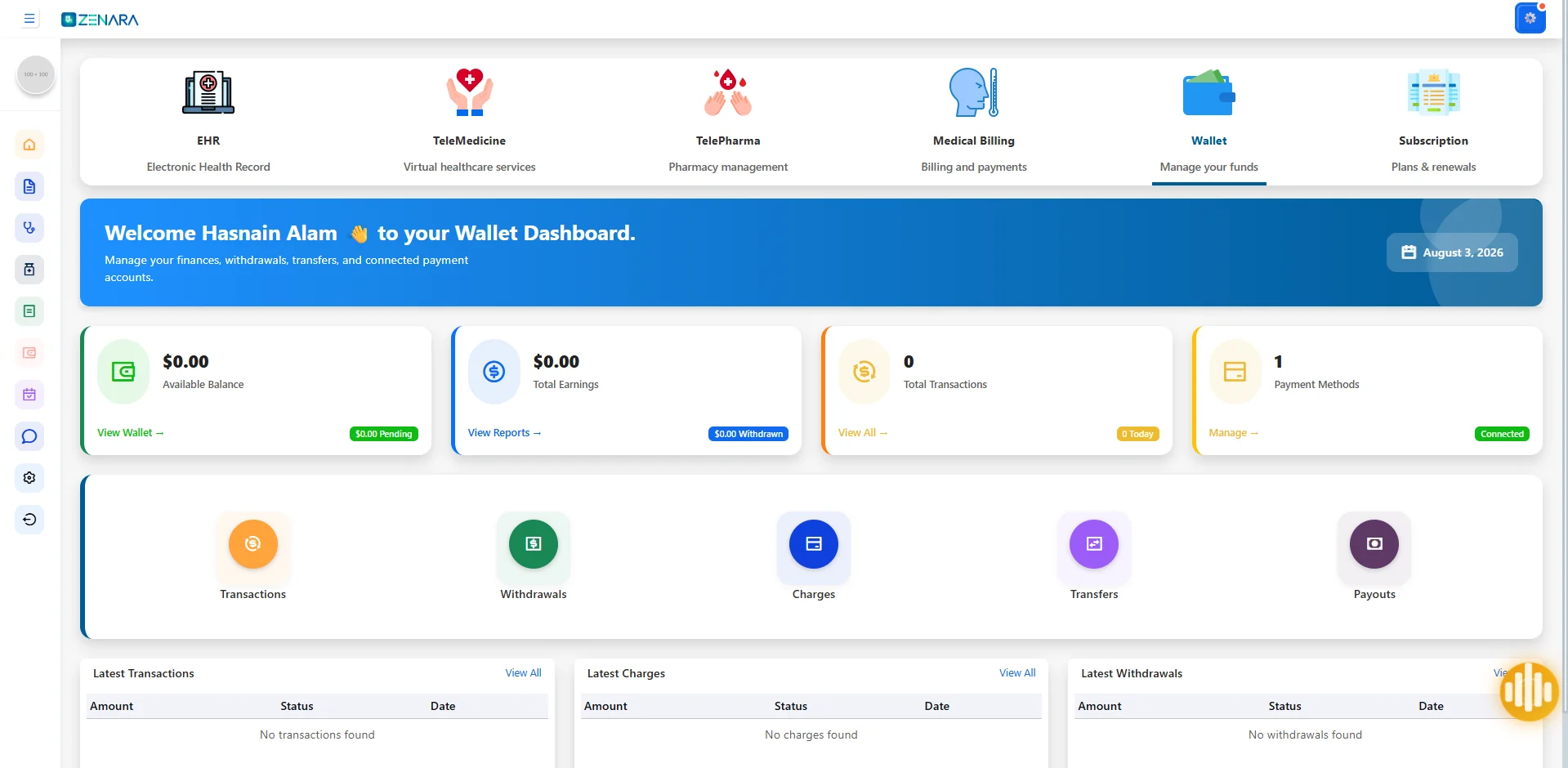
Task: Switch to the EHR module tab
Action: point(208,122)
